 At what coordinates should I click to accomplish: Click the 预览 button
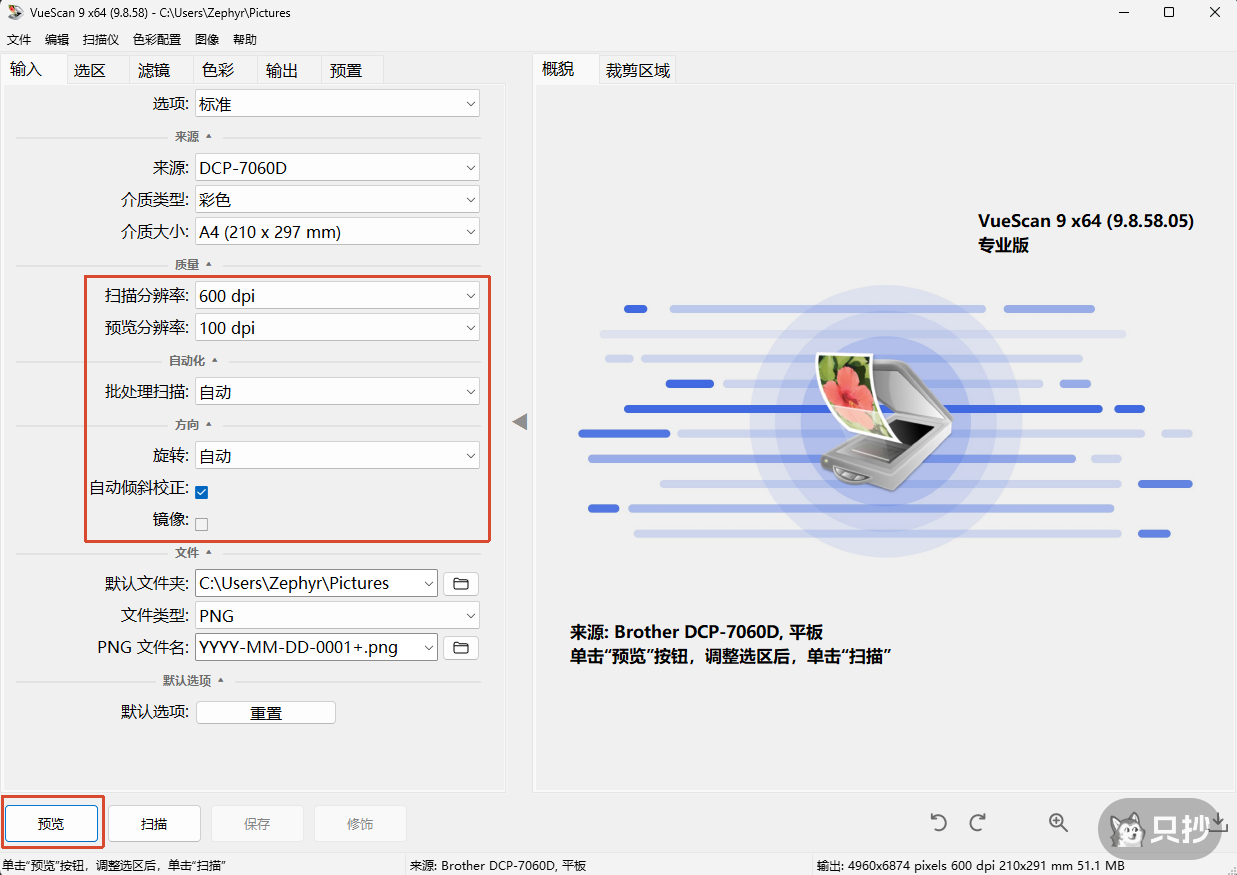point(52,824)
